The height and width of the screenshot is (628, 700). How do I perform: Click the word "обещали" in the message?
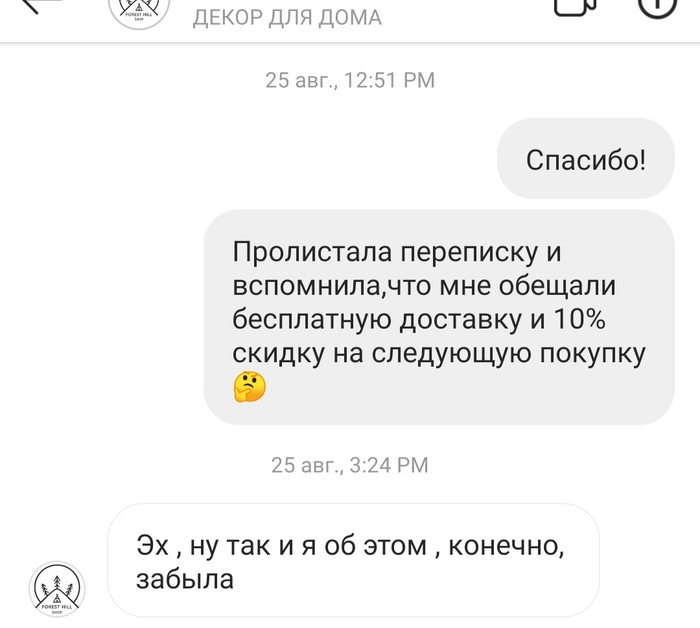[557, 287]
